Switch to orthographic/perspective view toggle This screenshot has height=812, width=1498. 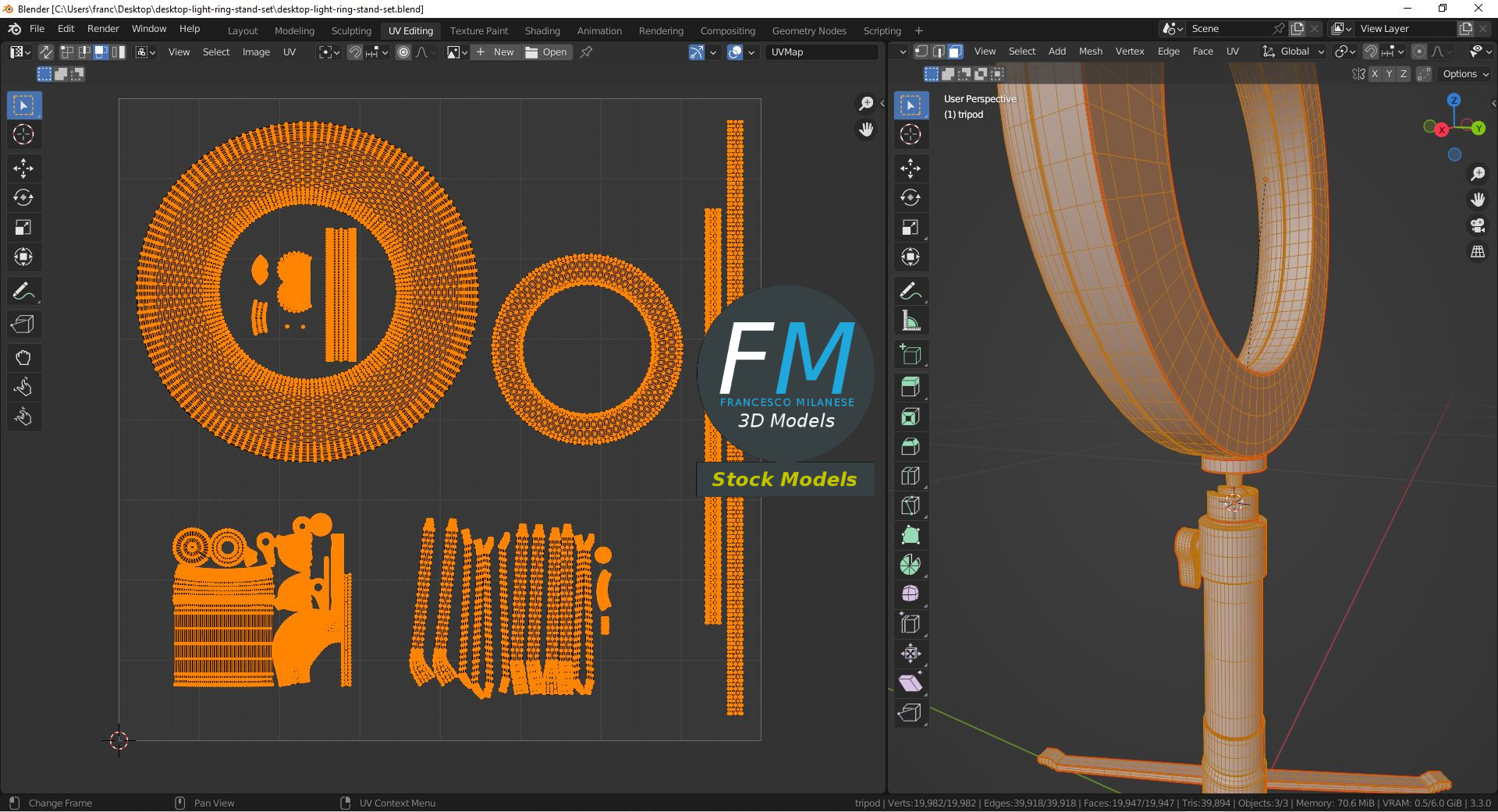(1478, 252)
